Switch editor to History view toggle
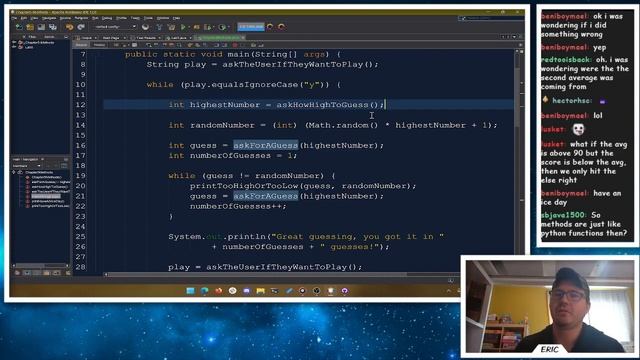 coord(99,45)
